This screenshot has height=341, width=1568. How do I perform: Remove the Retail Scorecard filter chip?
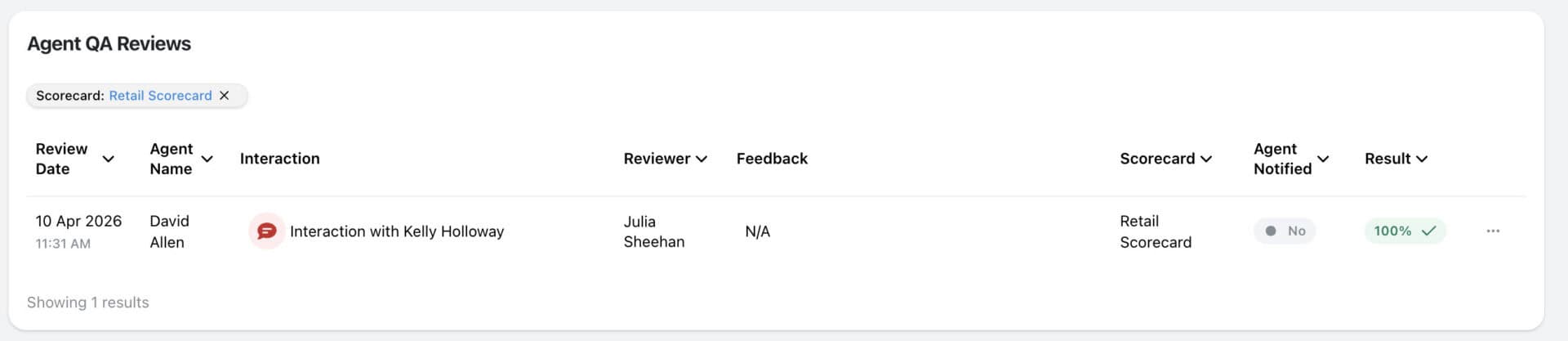coord(225,96)
